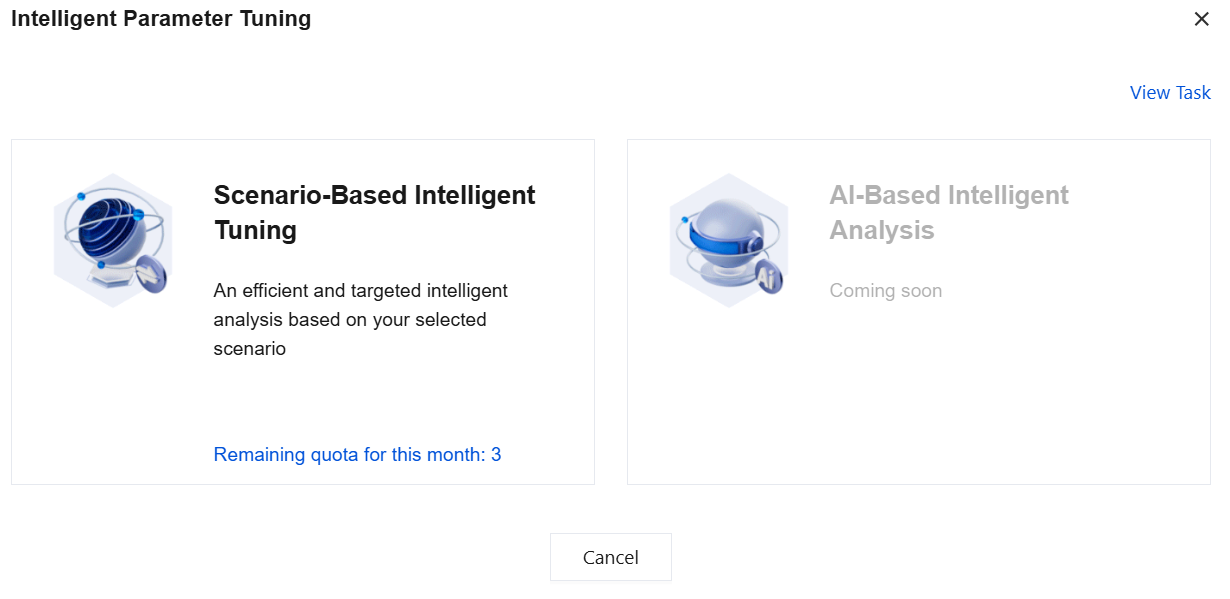1230x599 pixels.
Task: Click the word Analysis in the AI heading
Action: click(x=881, y=230)
